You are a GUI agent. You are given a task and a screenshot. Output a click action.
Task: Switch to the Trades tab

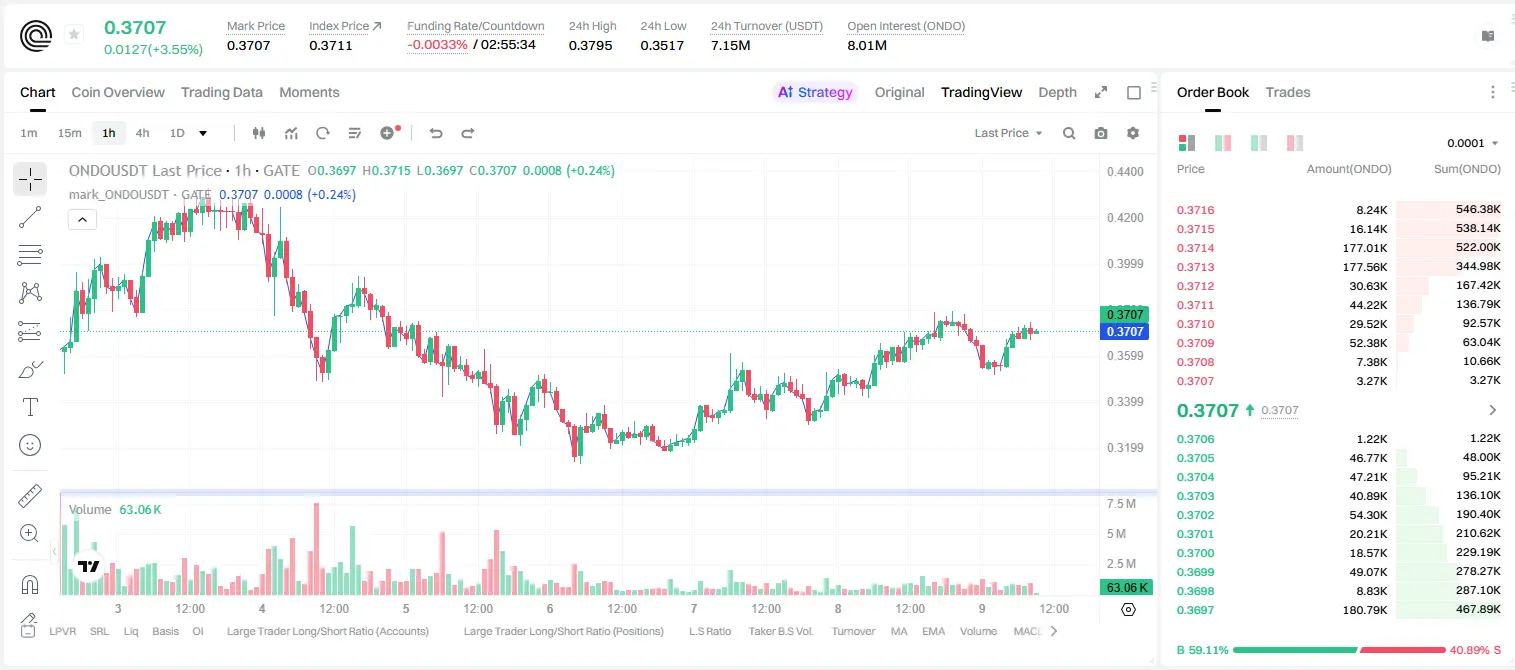1288,92
